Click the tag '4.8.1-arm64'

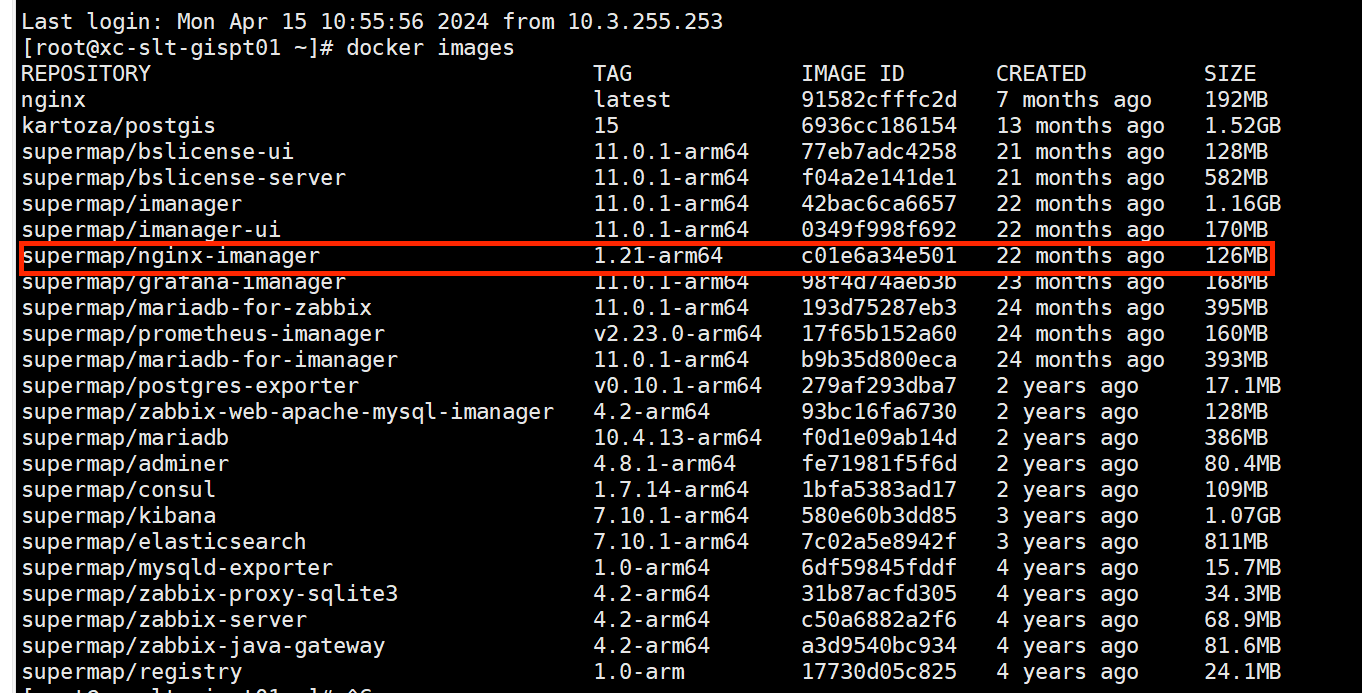tap(665, 464)
